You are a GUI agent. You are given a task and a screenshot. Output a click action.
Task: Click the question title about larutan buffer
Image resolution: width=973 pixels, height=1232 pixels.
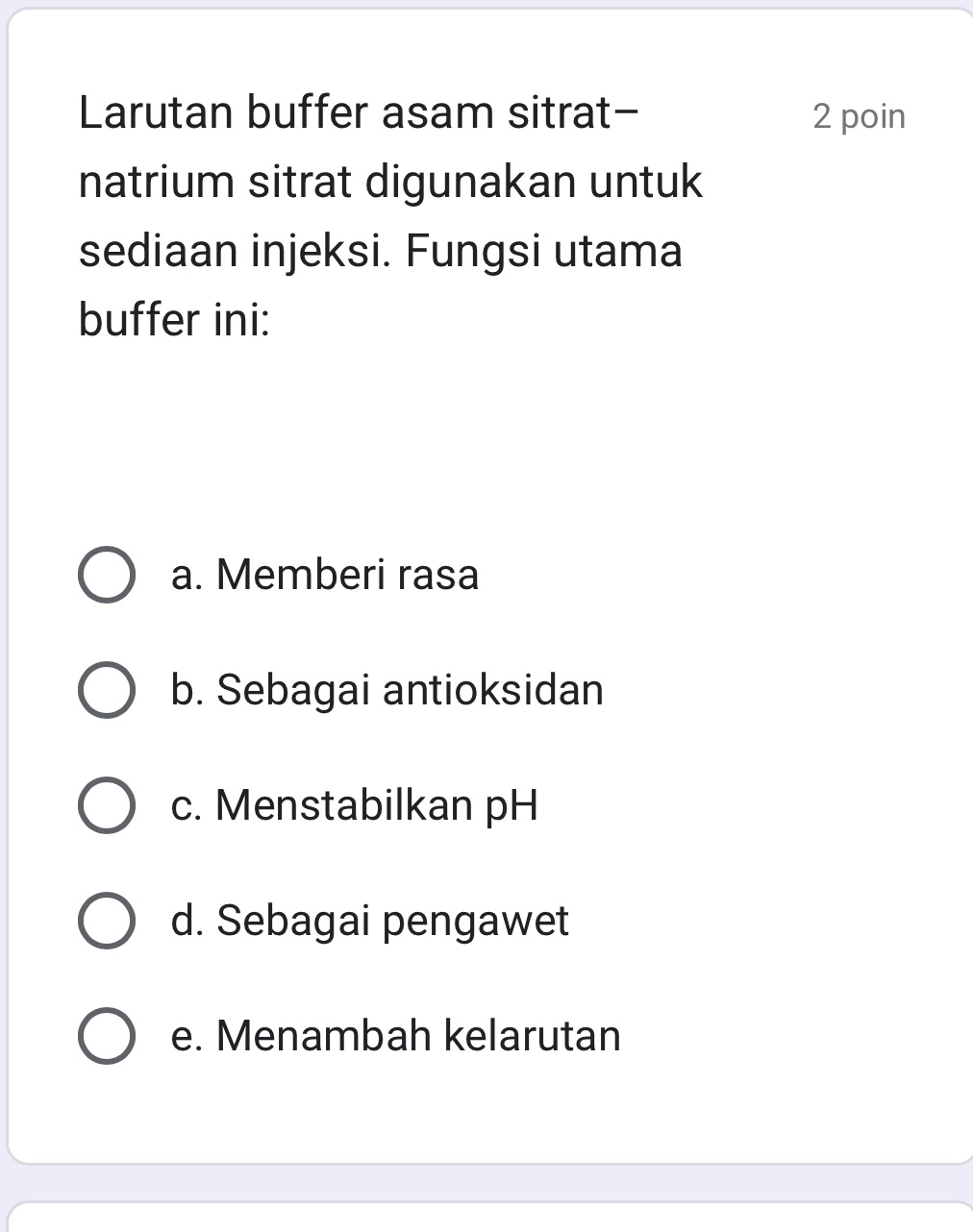click(361, 112)
